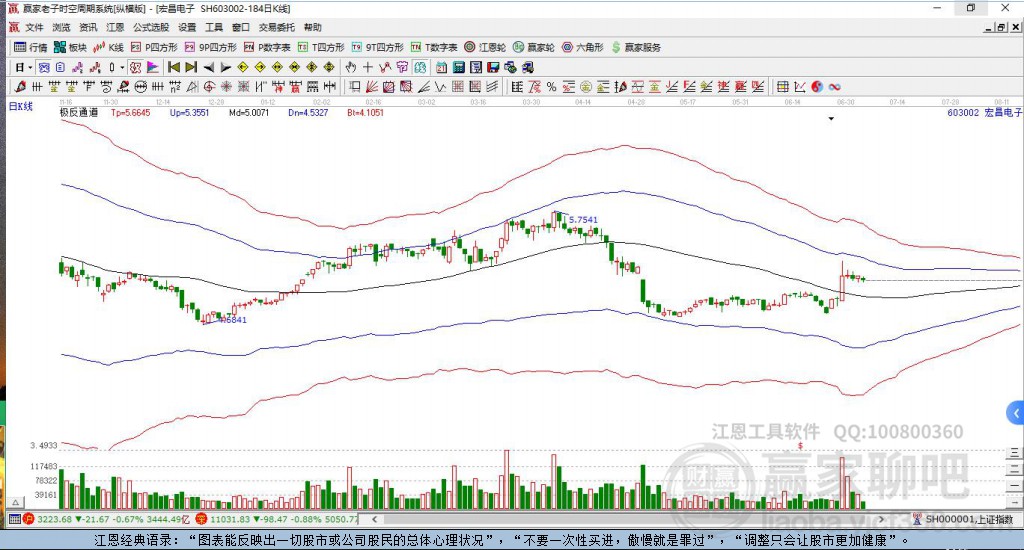The width and height of the screenshot is (1024, 550).
Task: Click the black right arrow icon
Action: 225,67
